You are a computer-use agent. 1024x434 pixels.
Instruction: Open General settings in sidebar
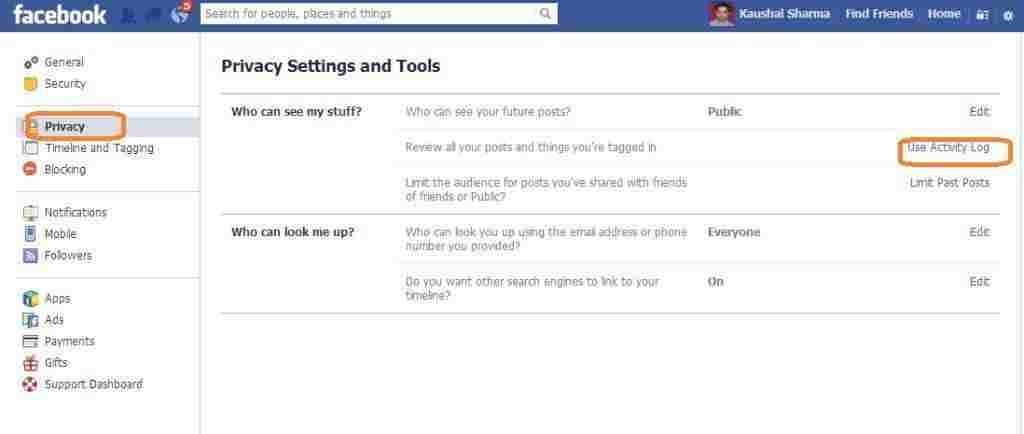pyautogui.click(x=64, y=62)
